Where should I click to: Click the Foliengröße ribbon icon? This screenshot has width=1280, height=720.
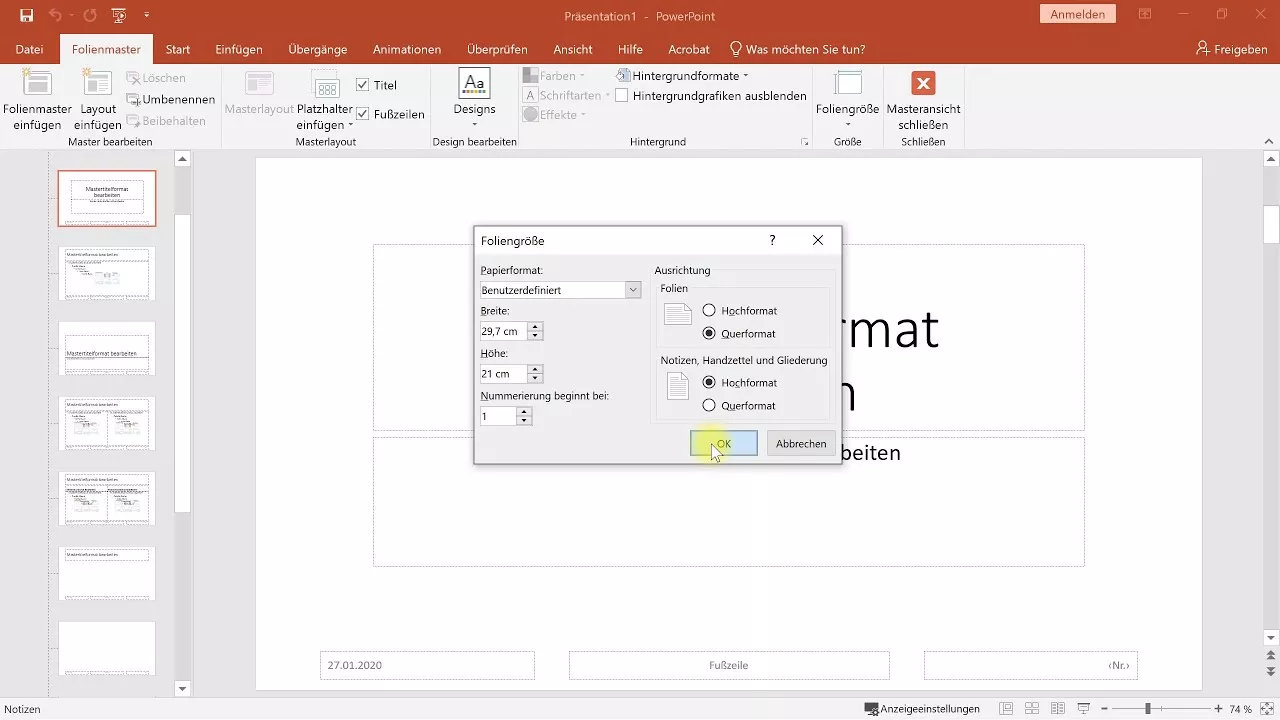point(847,97)
